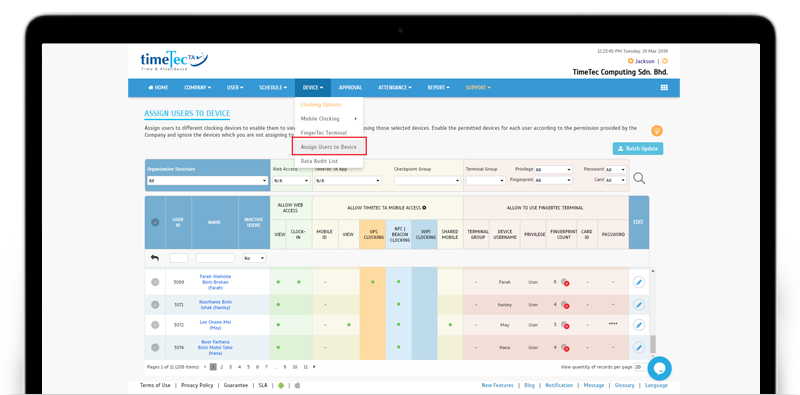
Task: Select row checkbox for user 5072
Action: pyautogui.click(x=155, y=325)
